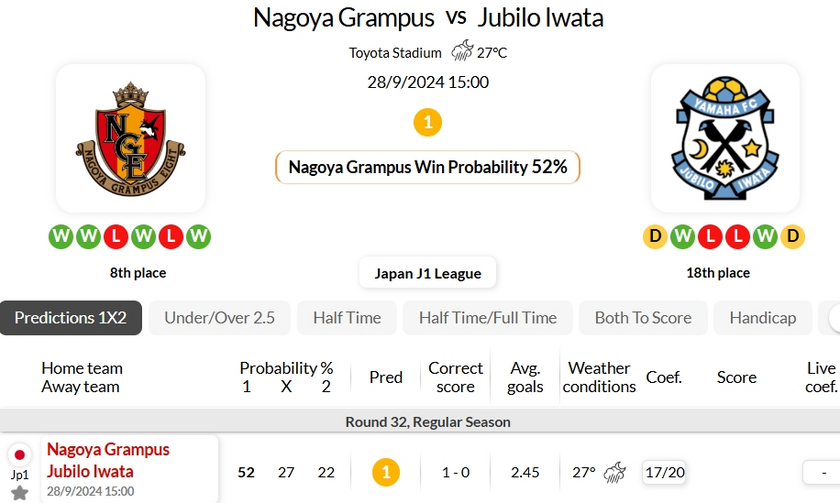The height and width of the screenshot is (503, 840).
Task: Open the Half Time/Full Time tab
Action: (488, 318)
